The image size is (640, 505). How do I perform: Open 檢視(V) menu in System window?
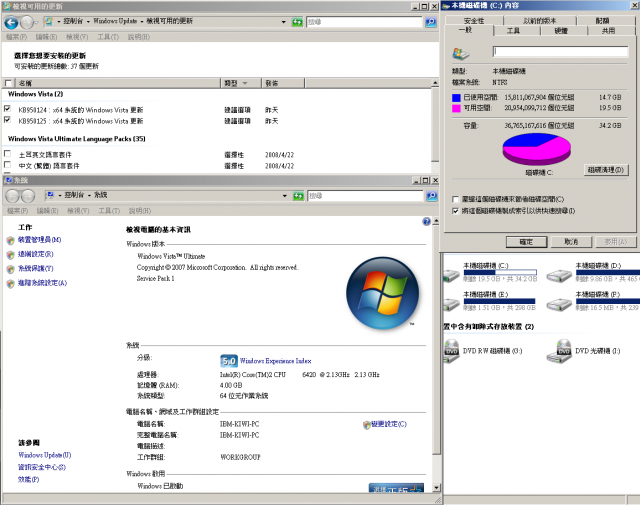pos(78,211)
